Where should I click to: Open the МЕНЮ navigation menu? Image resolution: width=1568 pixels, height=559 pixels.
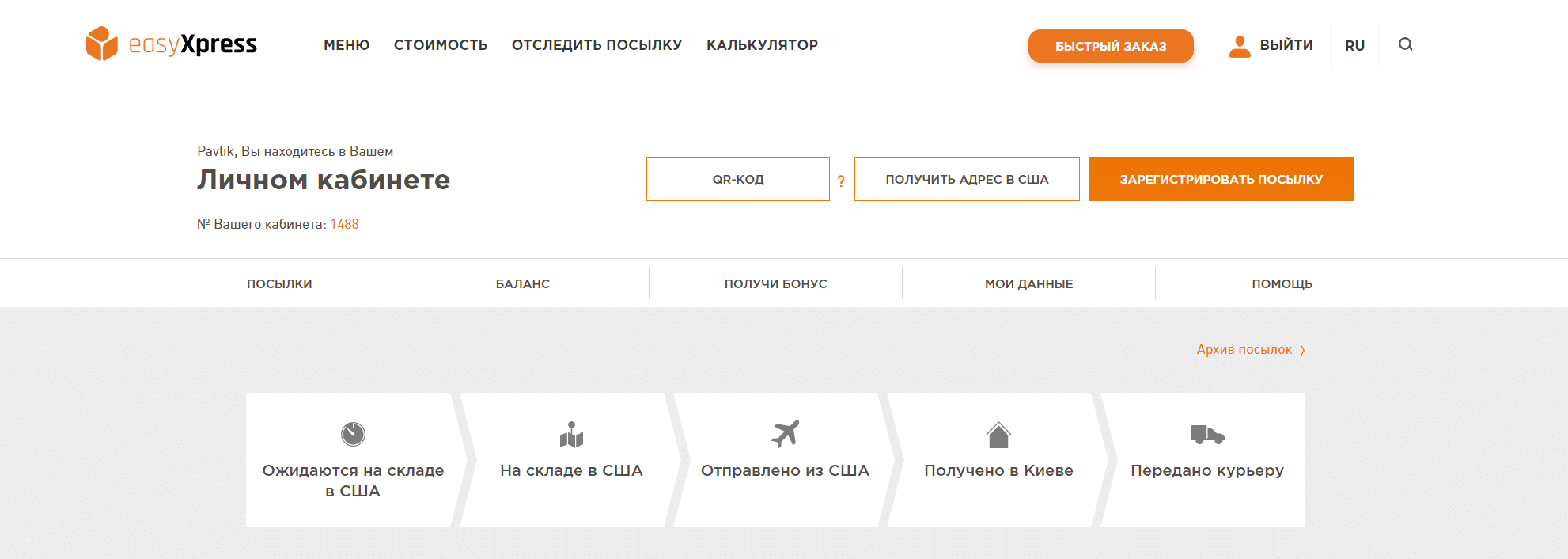click(x=347, y=45)
